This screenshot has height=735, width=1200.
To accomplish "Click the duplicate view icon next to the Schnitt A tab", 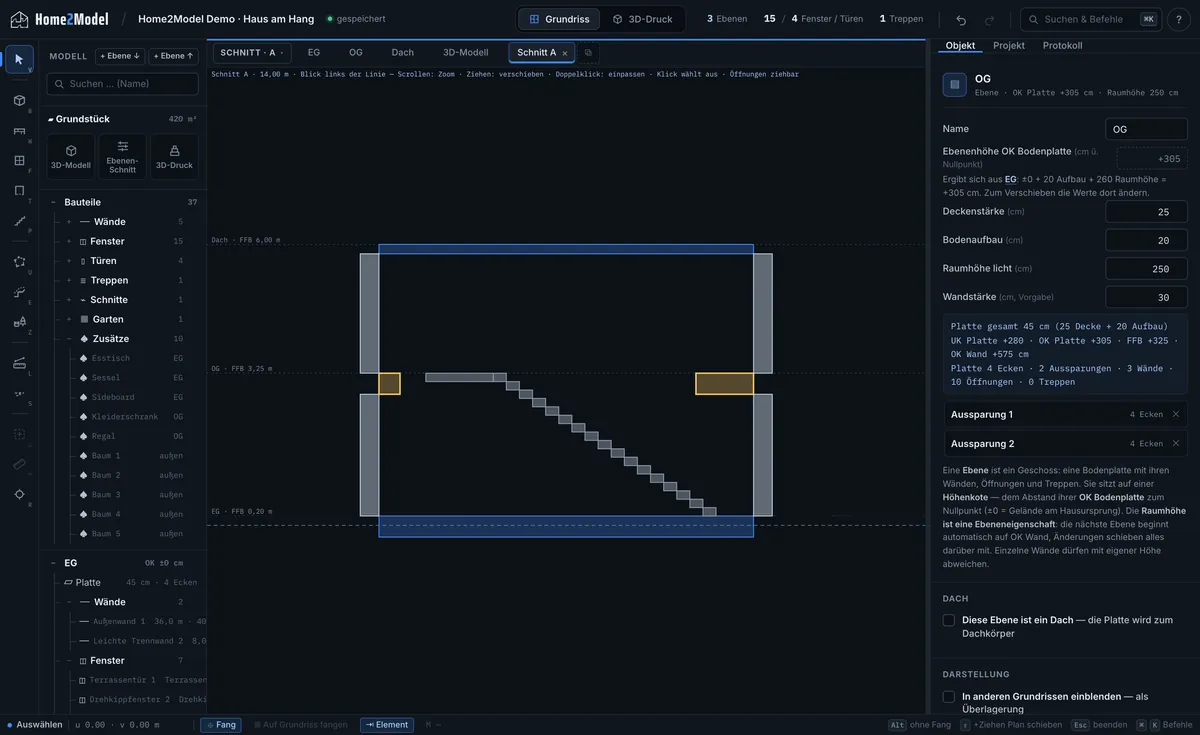I will click(x=588, y=53).
